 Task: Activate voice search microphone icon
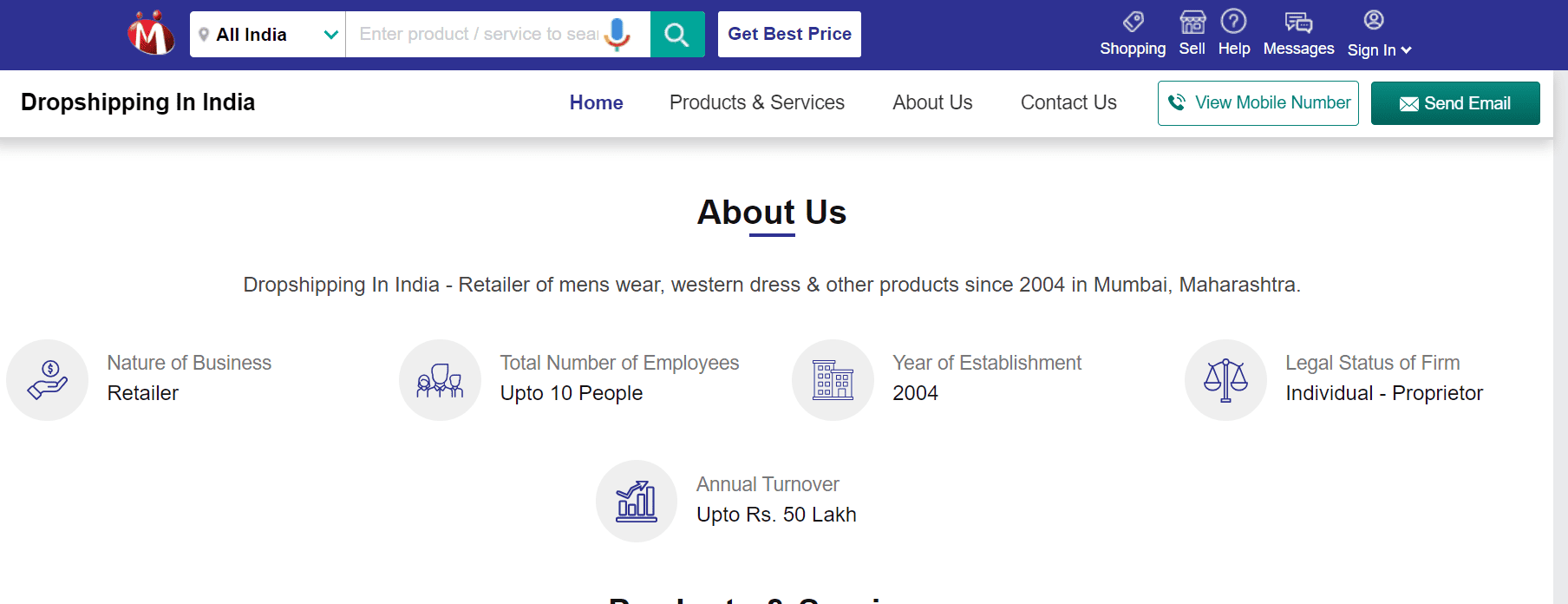coord(617,34)
